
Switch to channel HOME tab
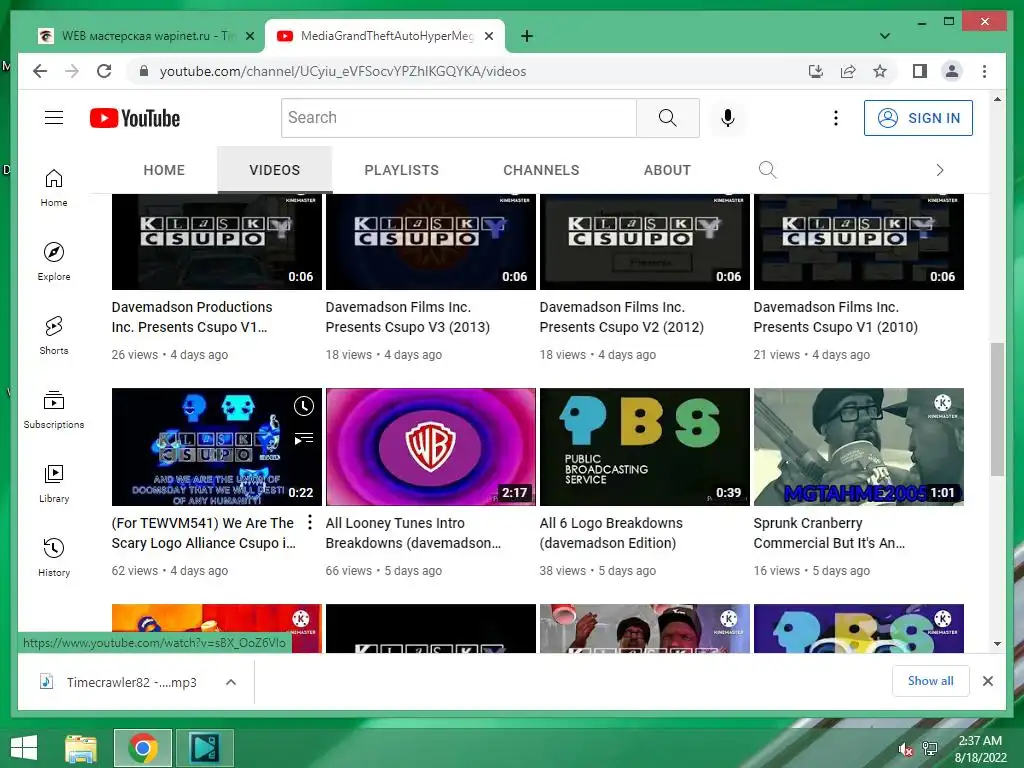pyautogui.click(x=164, y=170)
